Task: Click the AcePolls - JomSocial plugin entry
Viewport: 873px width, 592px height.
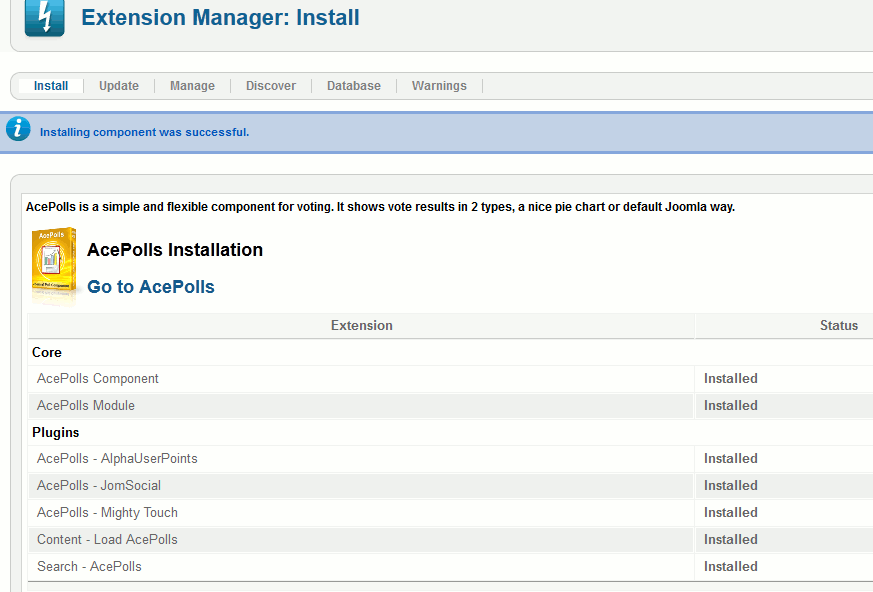Action: [x=99, y=486]
